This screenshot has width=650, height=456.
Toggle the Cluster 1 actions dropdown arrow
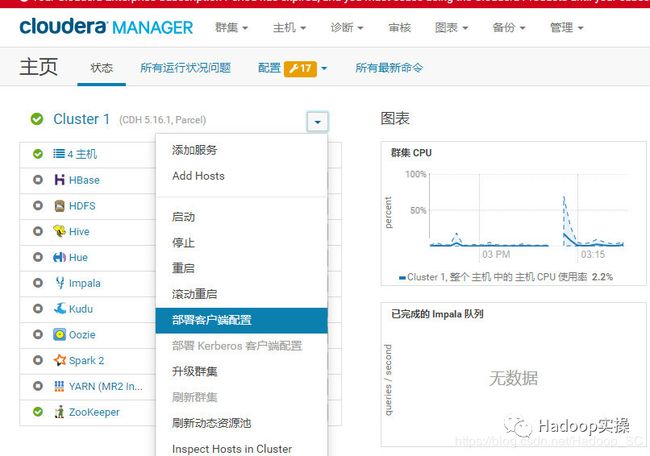[318, 122]
